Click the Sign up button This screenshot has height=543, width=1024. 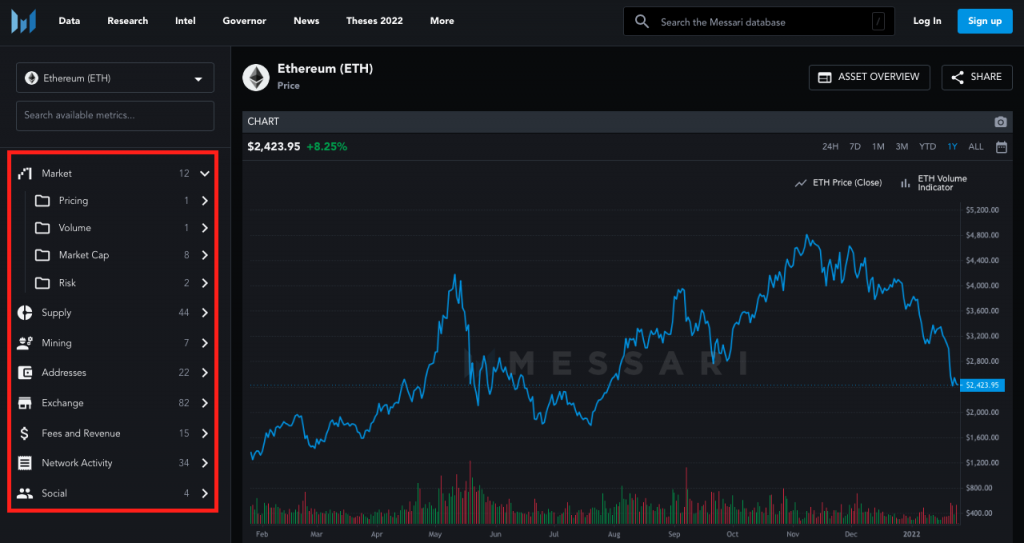984,21
